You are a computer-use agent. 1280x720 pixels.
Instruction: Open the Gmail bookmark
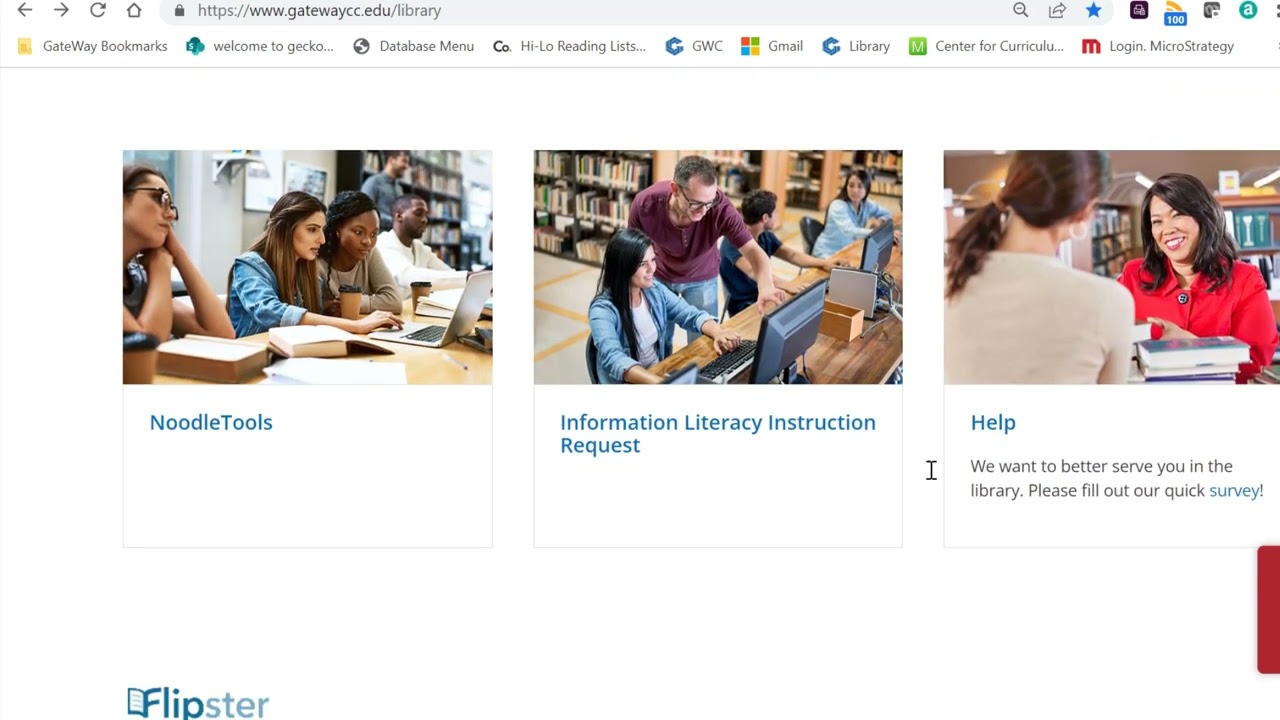click(x=772, y=46)
